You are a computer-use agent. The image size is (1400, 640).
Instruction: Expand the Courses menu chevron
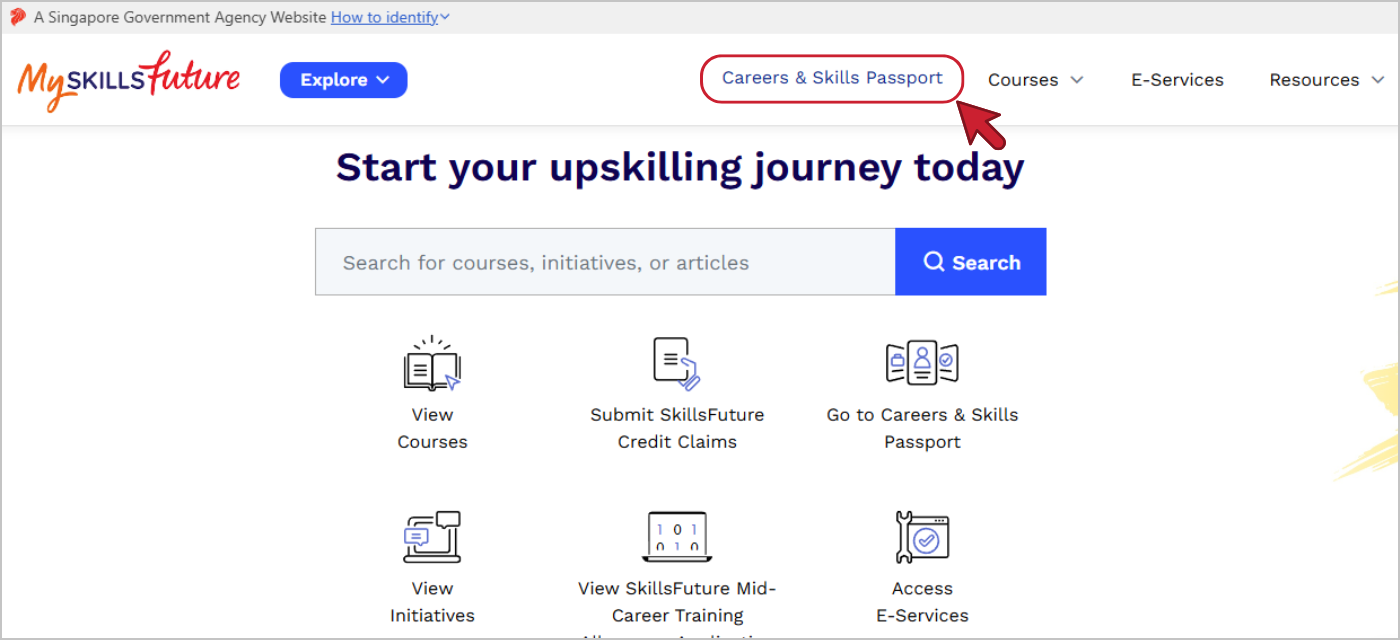1077,80
